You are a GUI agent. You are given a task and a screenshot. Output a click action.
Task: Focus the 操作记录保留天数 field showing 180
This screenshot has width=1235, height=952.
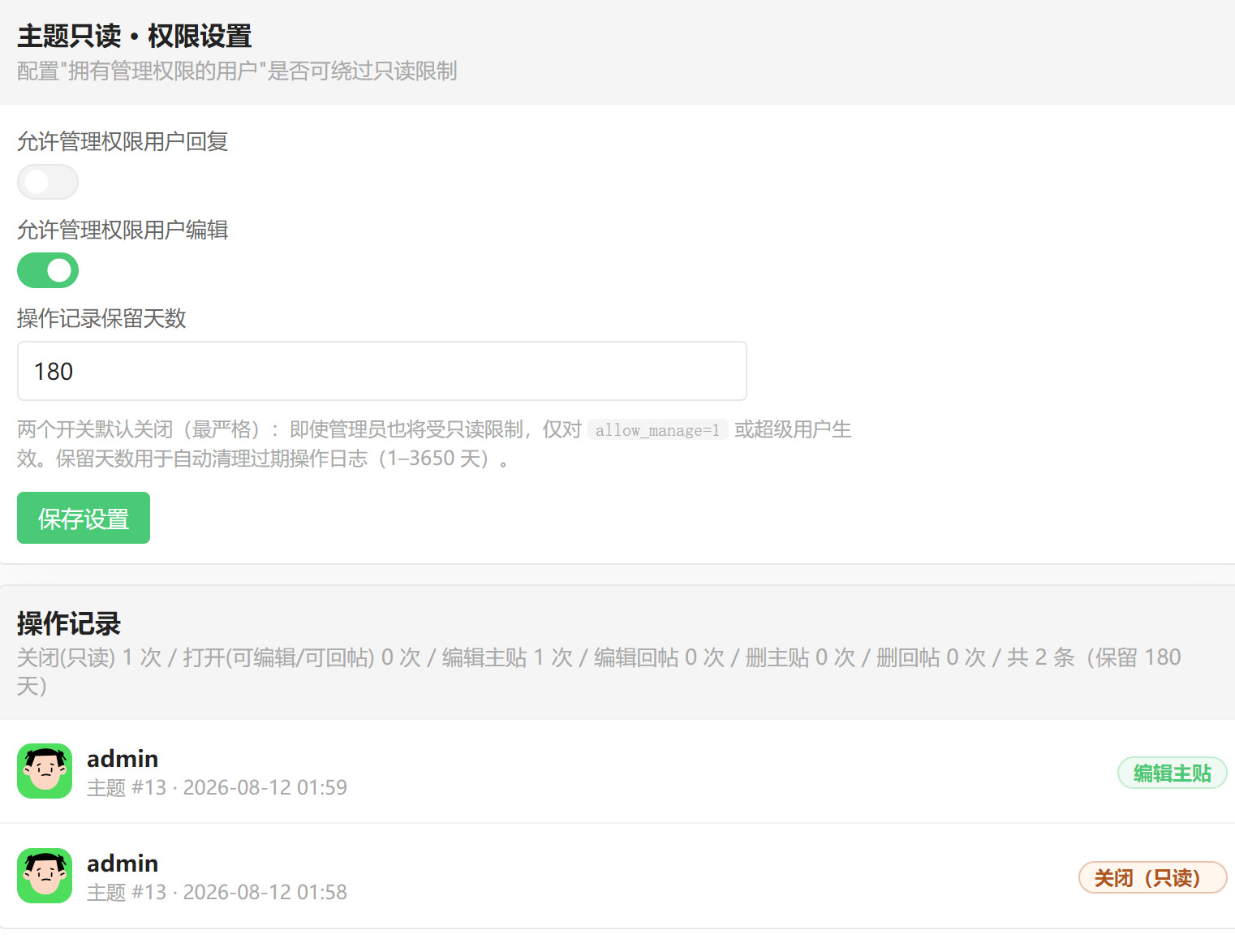coord(381,371)
